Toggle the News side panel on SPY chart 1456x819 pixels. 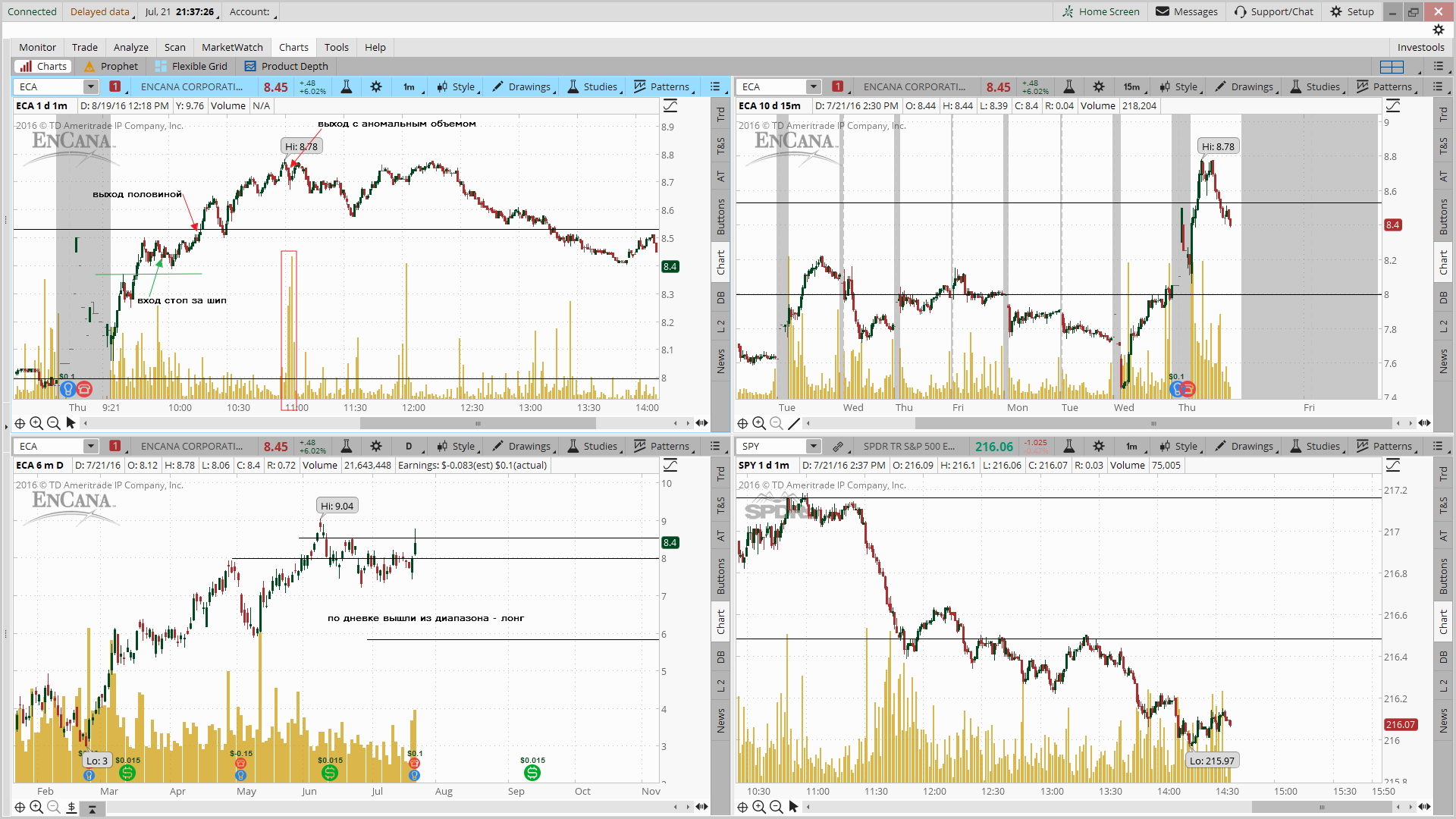(1443, 720)
